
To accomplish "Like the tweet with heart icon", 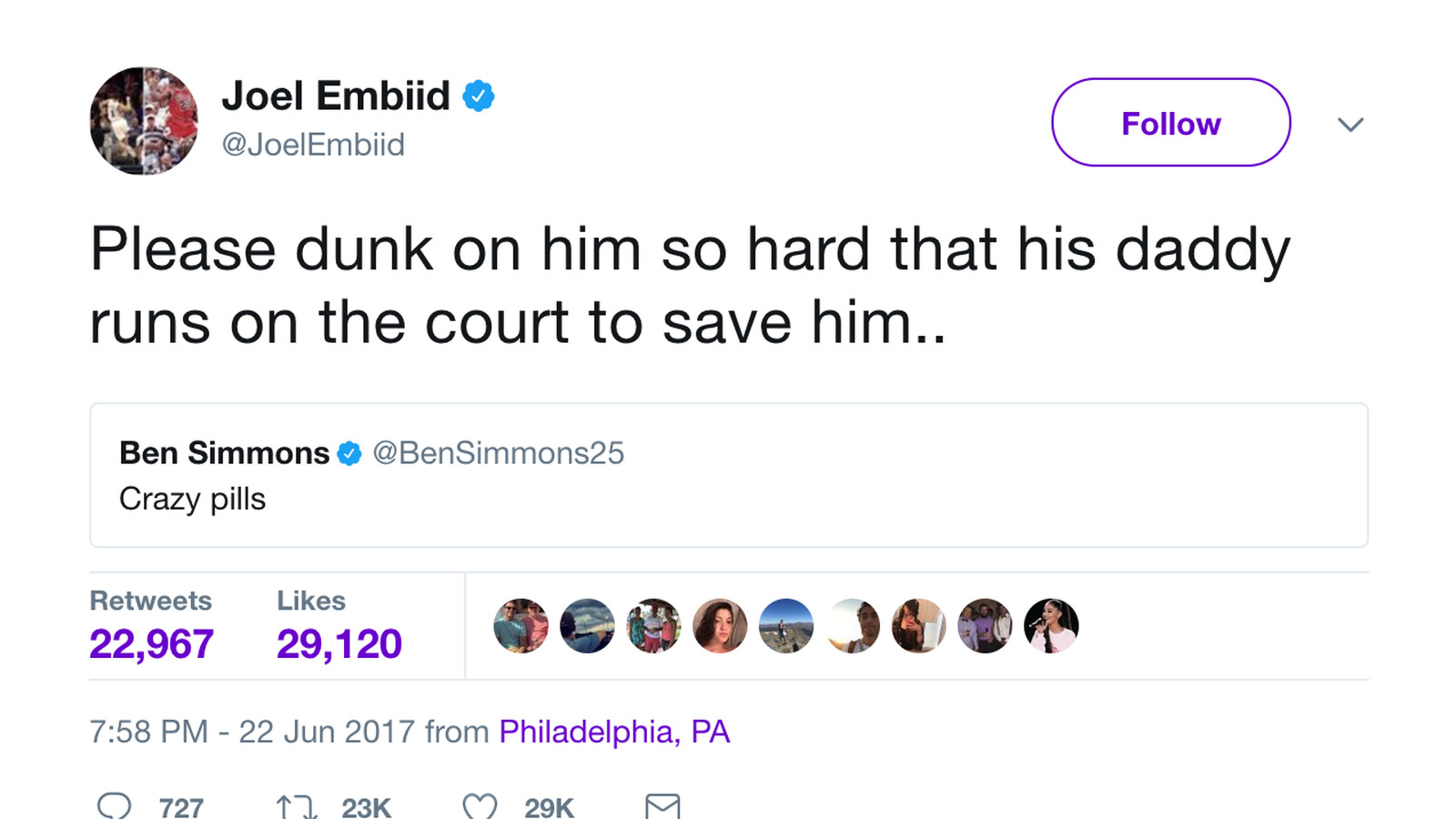I will point(480,806).
